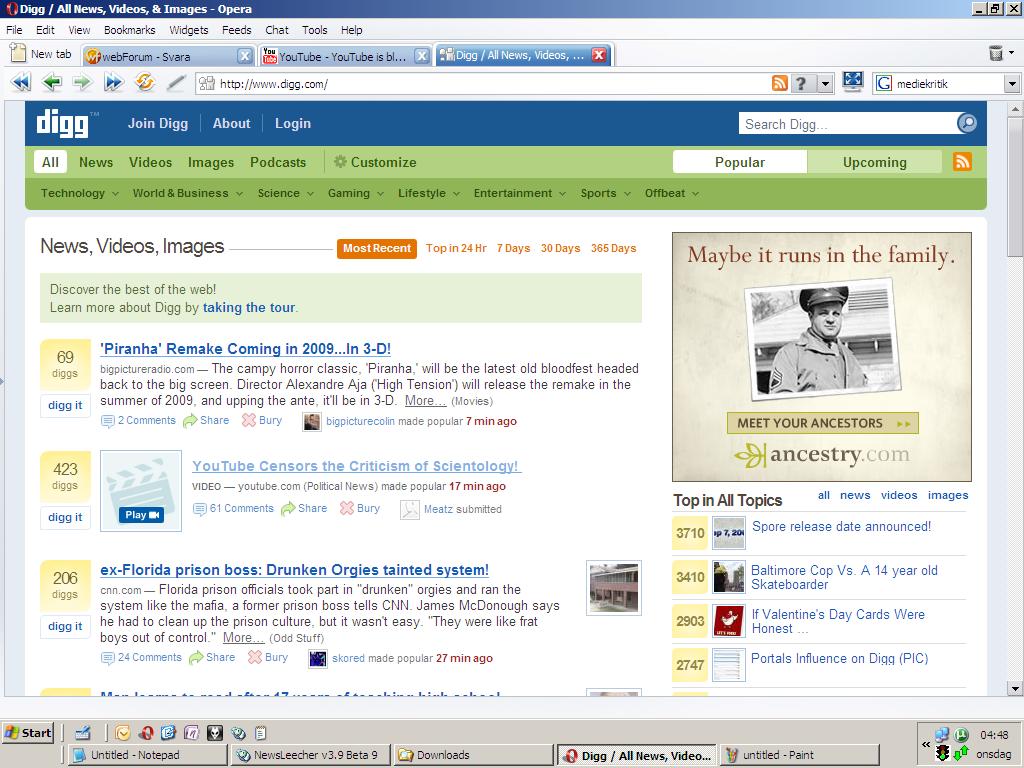
Task: Select the 365 Days filter
Action: [x=613, y=248]
